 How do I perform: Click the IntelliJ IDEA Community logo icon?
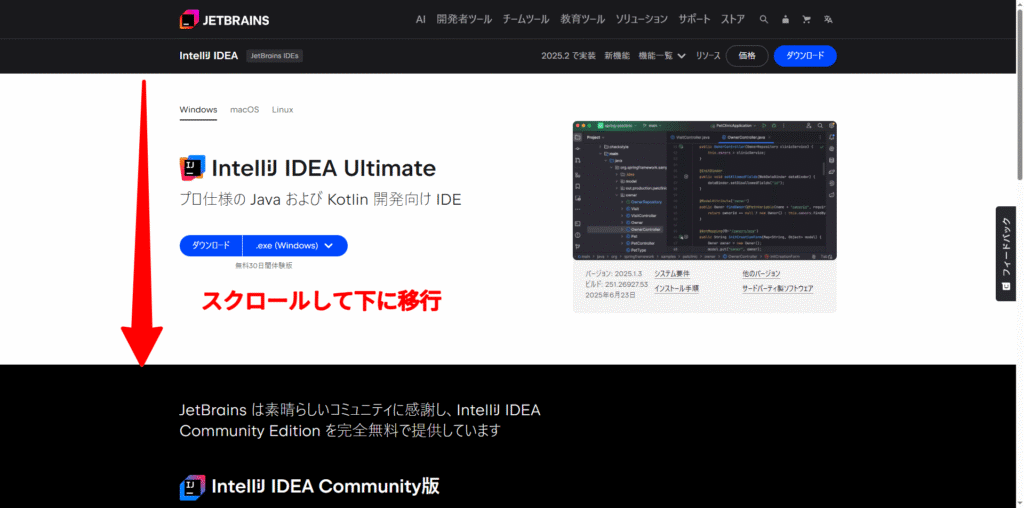pyautogui.click(x=192, y=487)
